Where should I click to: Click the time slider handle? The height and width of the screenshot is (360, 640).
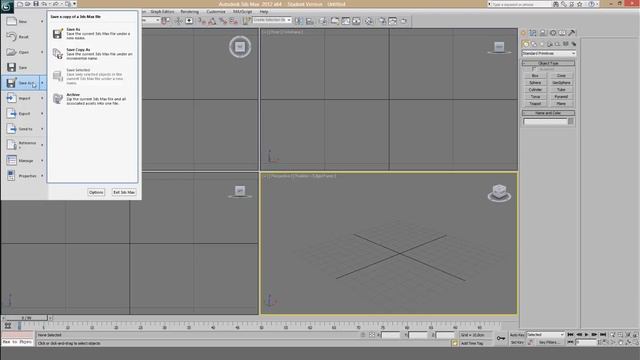(26, 318)
